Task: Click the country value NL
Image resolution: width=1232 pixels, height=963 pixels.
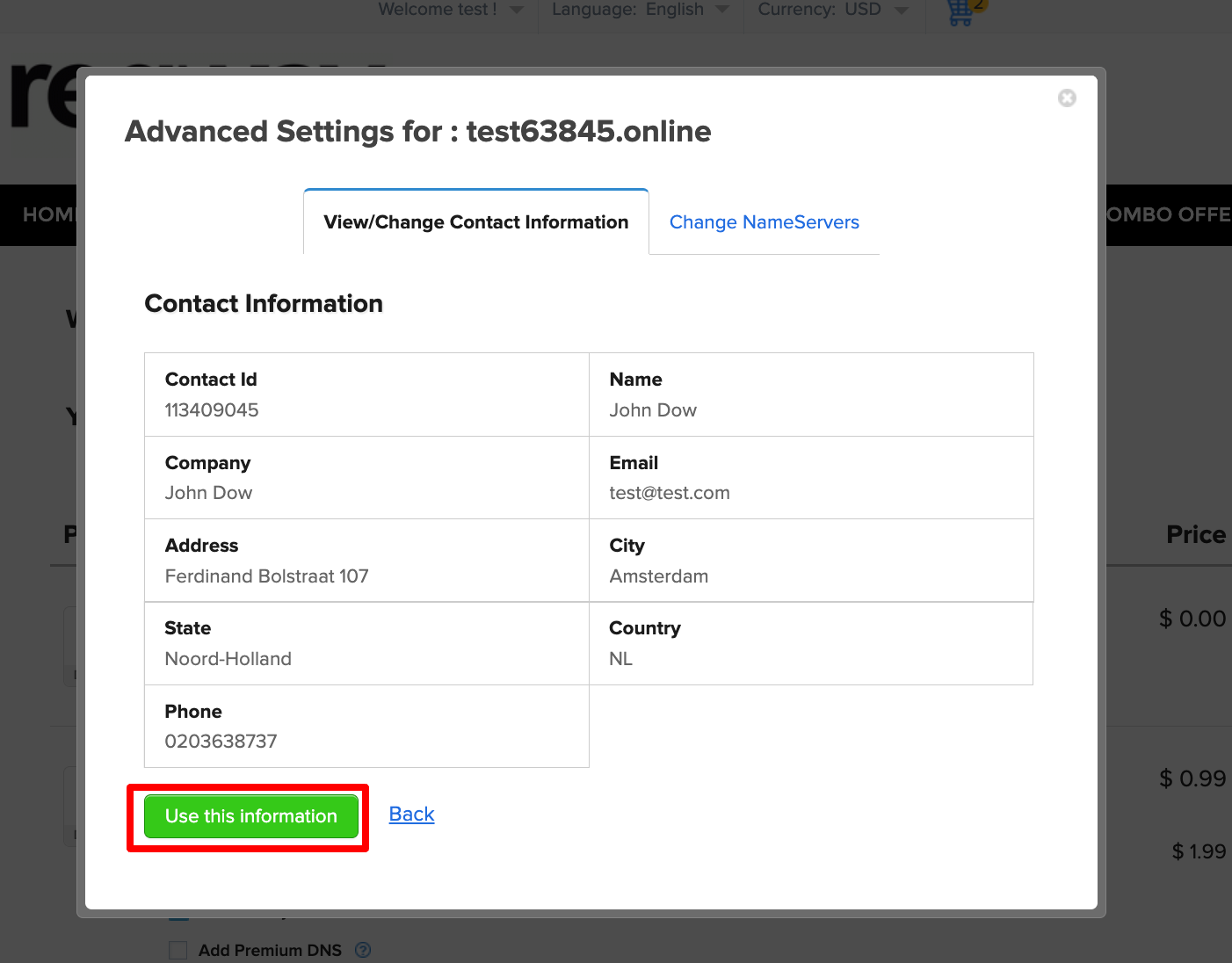Action: click(620, 659)
